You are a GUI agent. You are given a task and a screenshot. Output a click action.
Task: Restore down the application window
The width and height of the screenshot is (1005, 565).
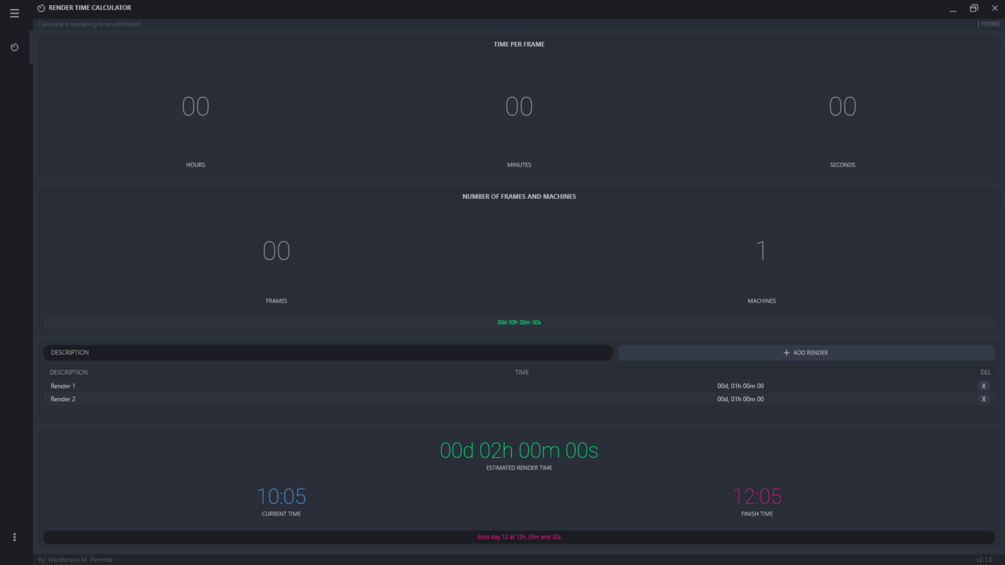(974, 8)
